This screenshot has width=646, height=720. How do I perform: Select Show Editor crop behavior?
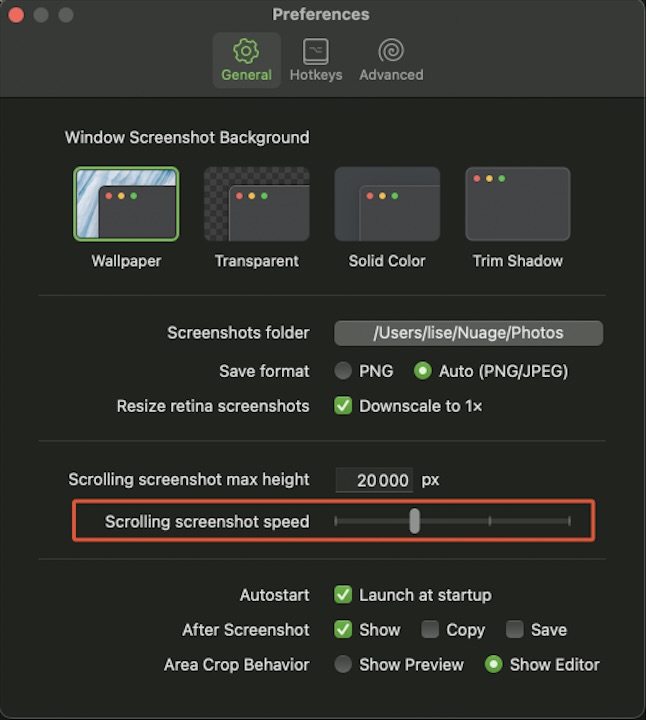coord(493,665)
